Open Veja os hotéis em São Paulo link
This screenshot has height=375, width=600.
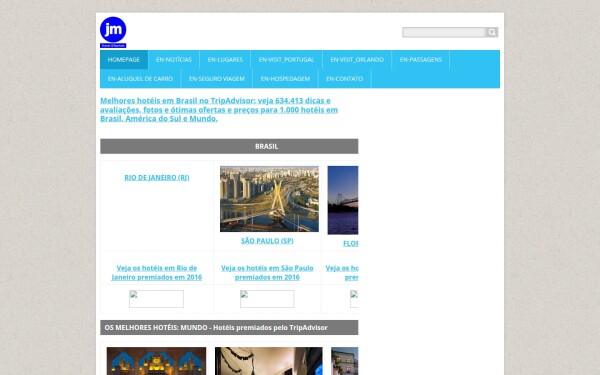(x=267, y=272)
